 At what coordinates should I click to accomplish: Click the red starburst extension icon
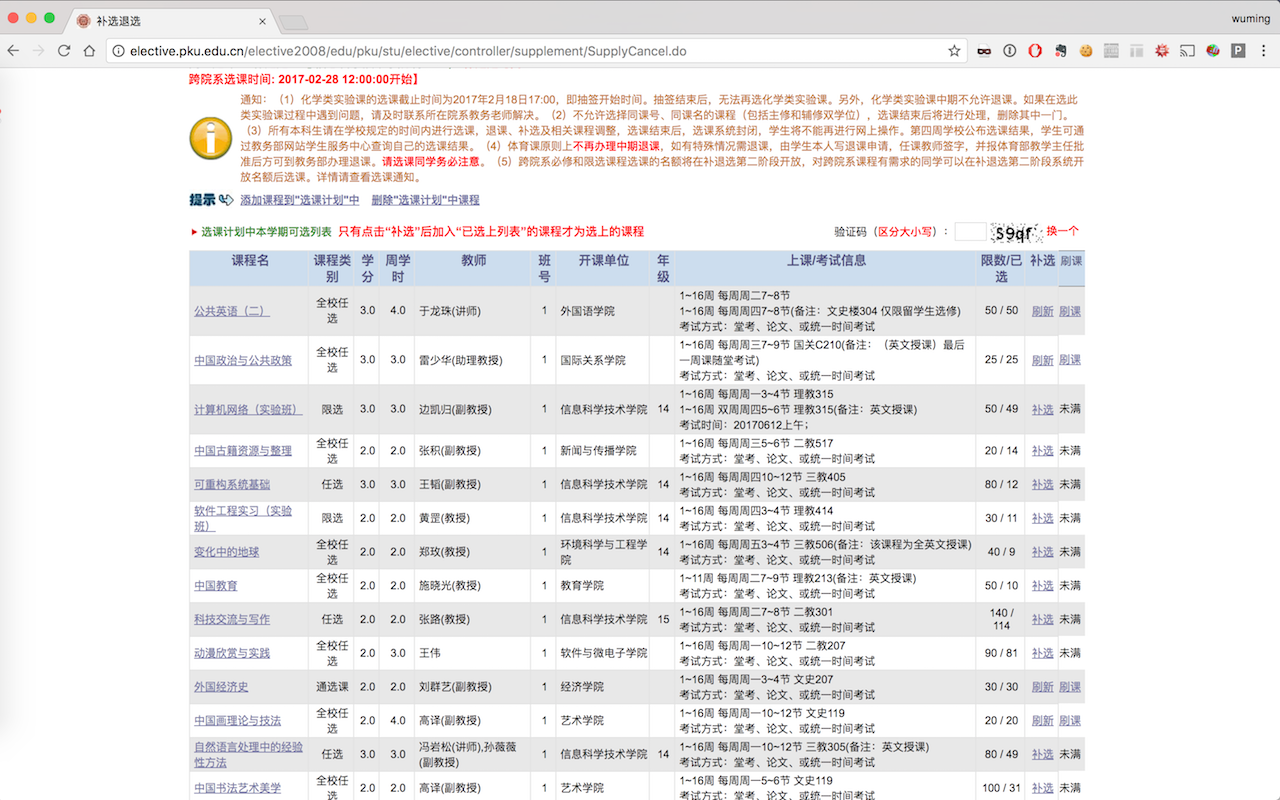tap(1162, 51)
